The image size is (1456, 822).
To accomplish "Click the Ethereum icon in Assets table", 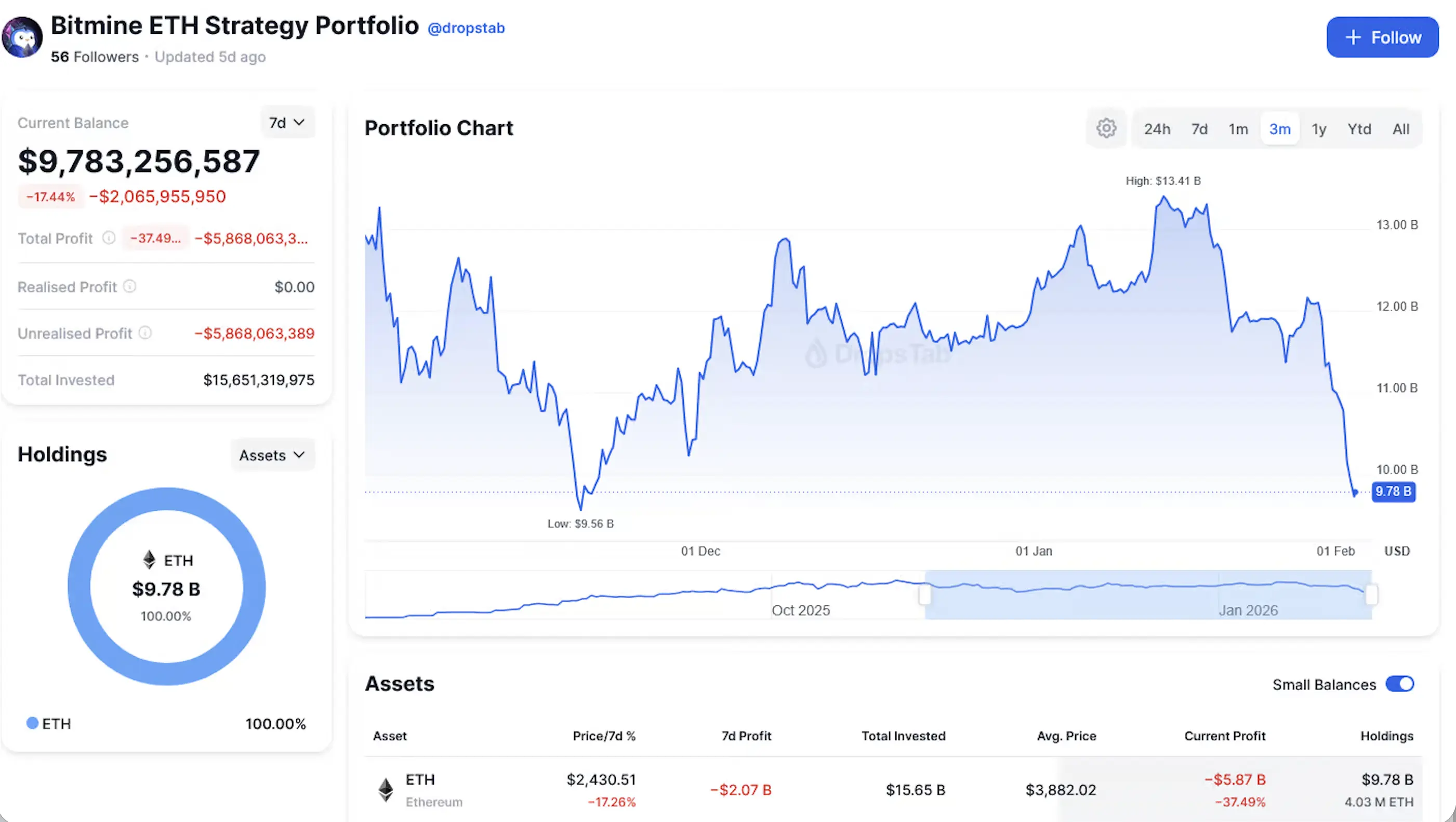I will point(386,790).
